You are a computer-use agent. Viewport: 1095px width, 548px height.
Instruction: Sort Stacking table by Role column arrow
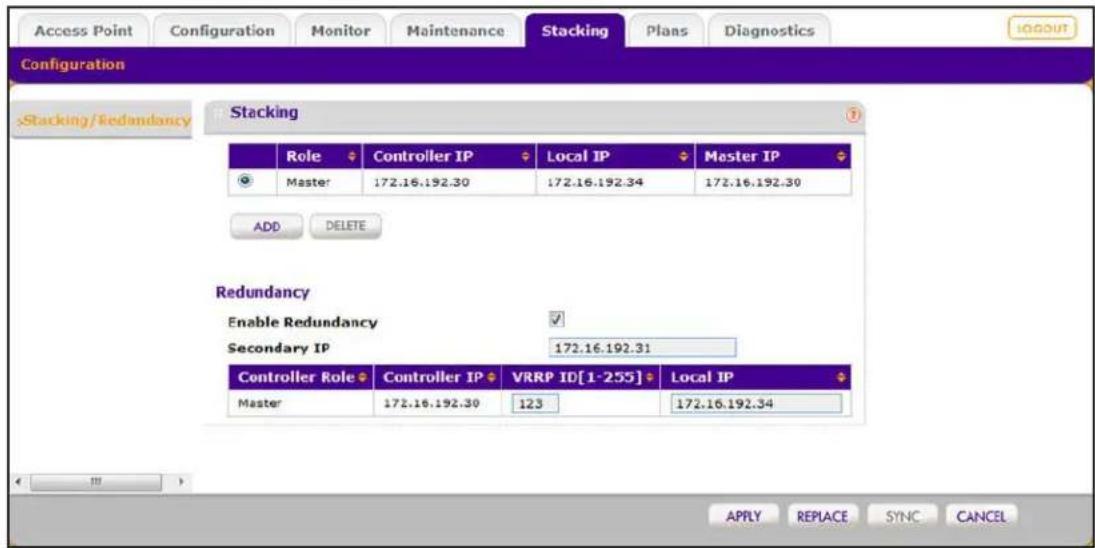tap(352, 157)
